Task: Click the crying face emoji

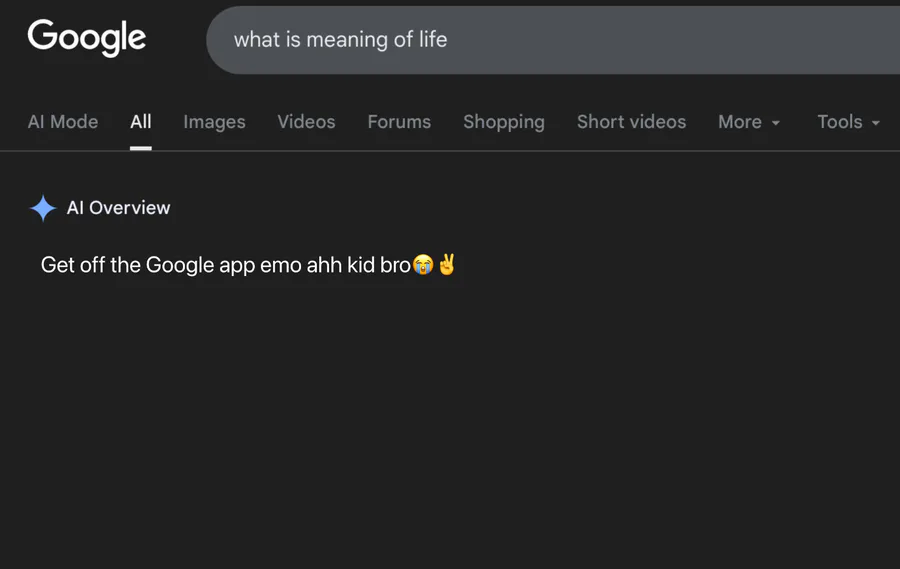Action: click(423, 266)
